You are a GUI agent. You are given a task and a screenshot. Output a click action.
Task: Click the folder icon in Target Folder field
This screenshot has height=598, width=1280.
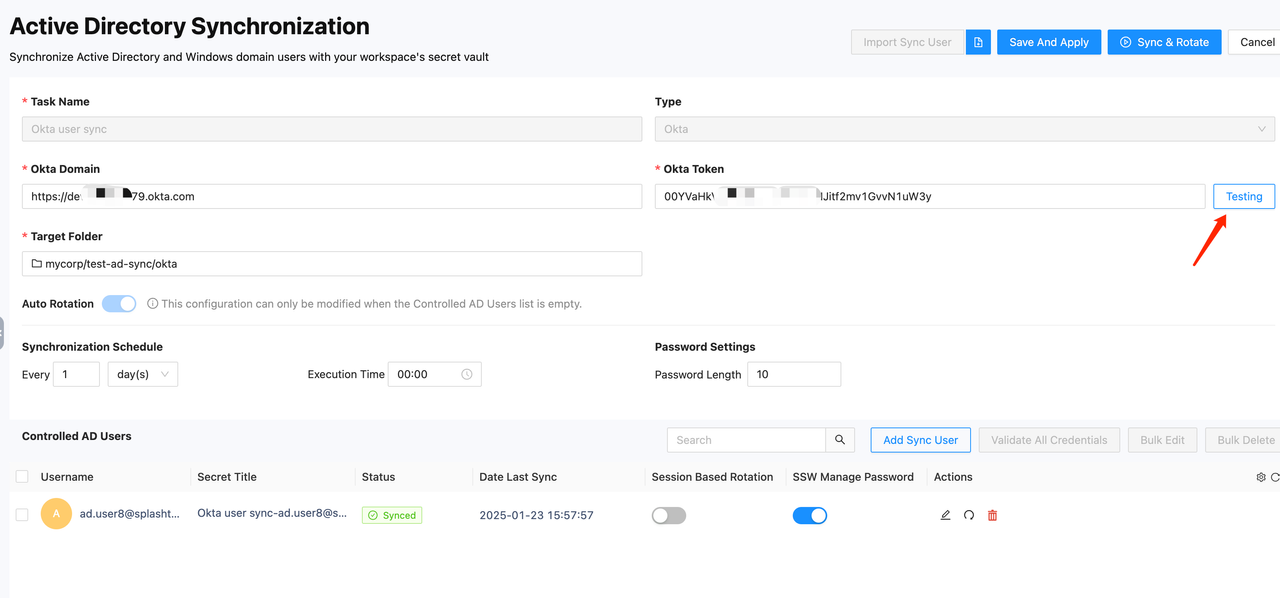point(37,264)
